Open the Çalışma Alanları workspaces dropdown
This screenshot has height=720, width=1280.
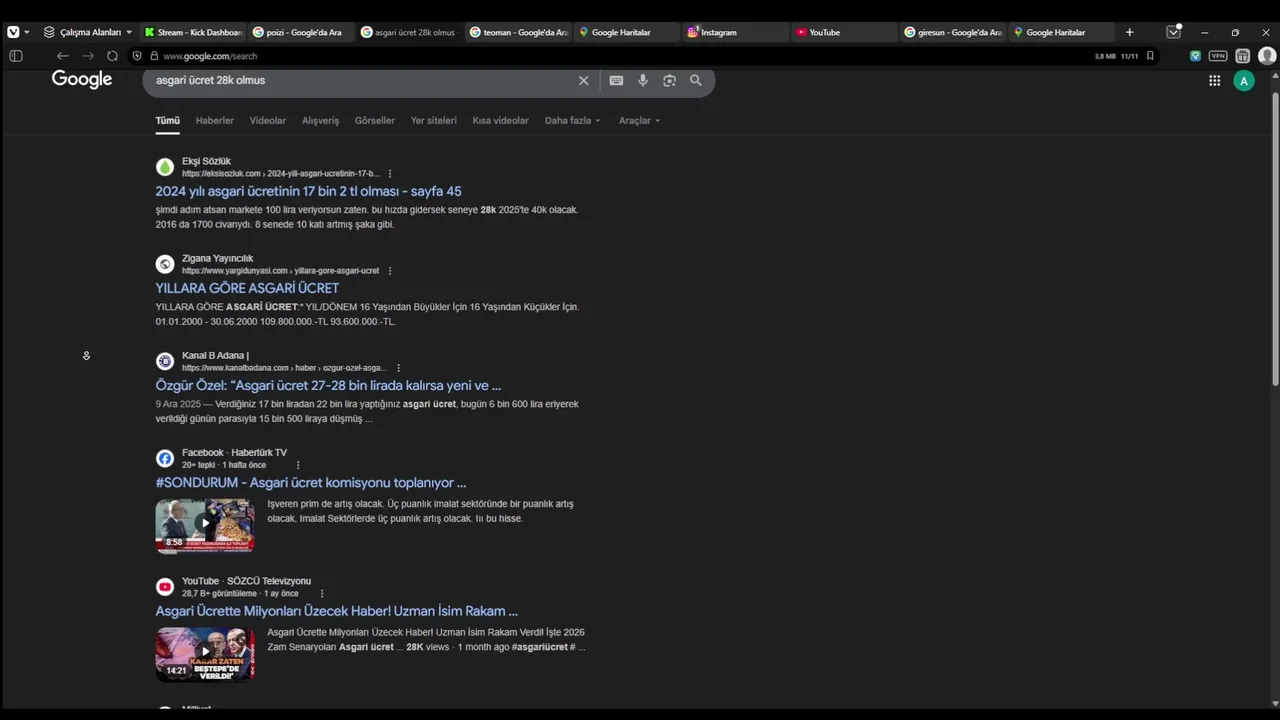(x=88, y=32)
